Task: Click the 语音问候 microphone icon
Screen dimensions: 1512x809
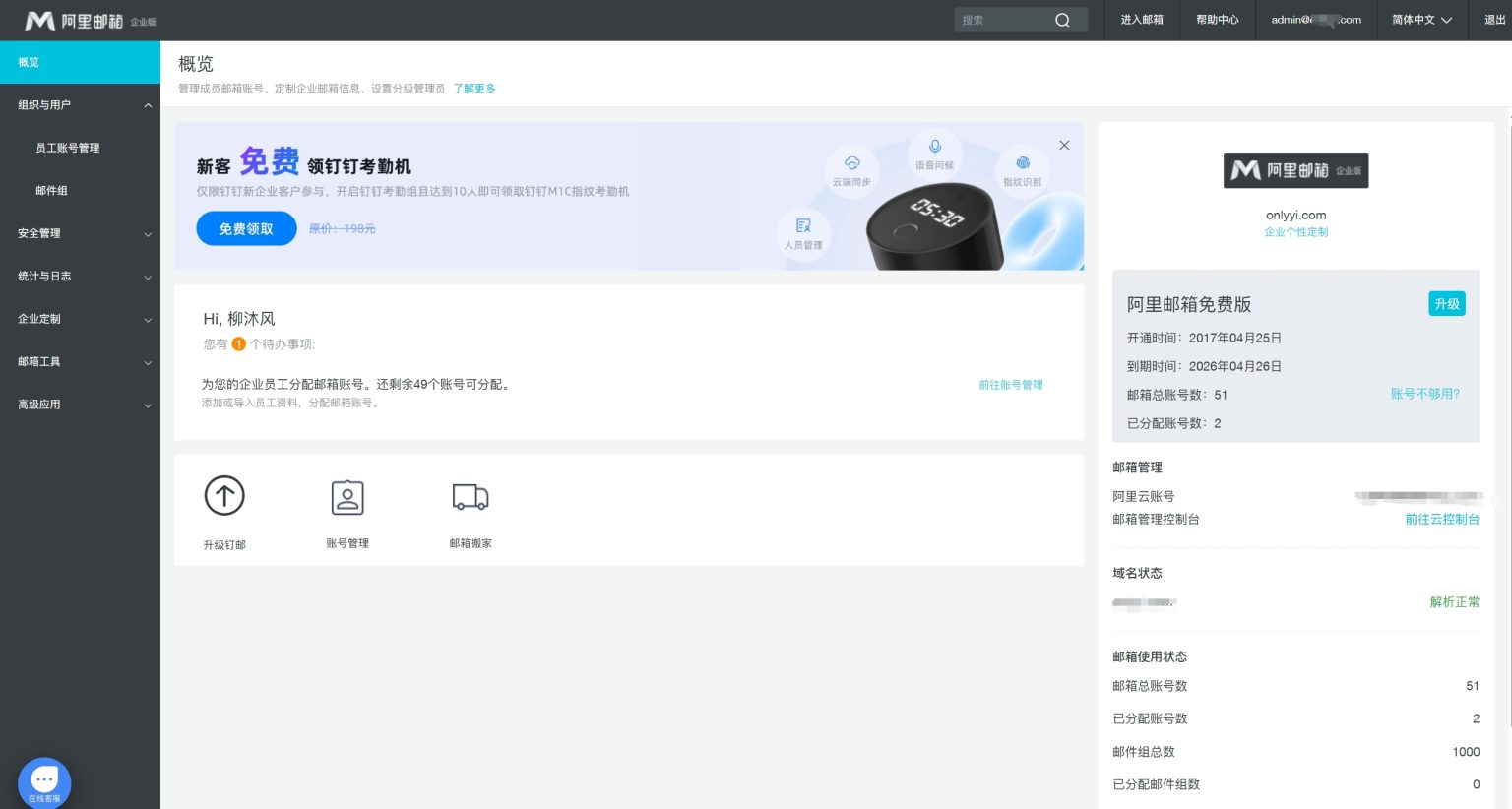Action: (934, 147)
